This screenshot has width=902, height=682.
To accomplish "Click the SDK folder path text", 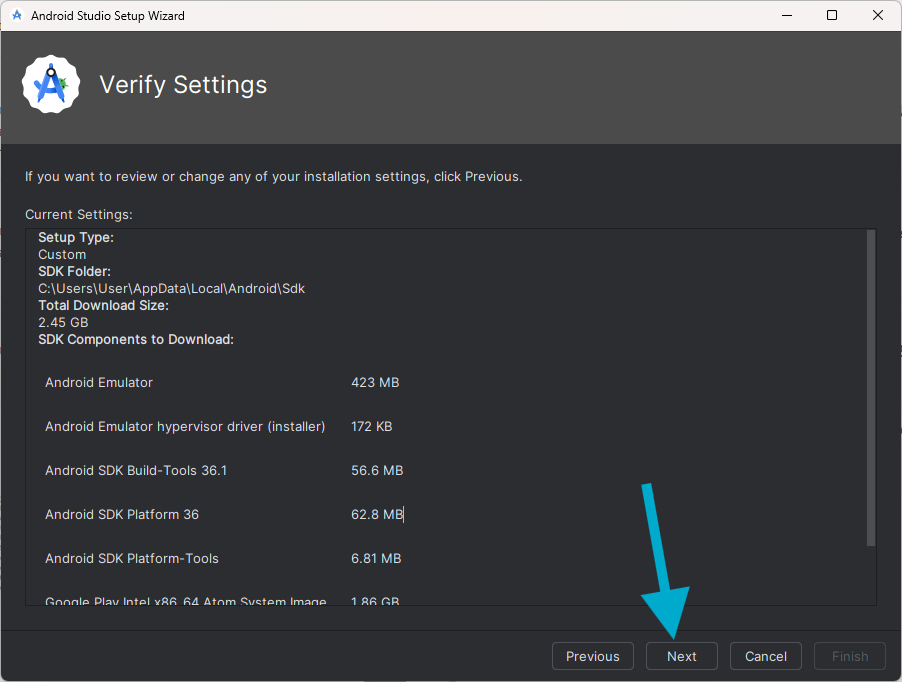I will pyautogui.click(x=171, y=288).
